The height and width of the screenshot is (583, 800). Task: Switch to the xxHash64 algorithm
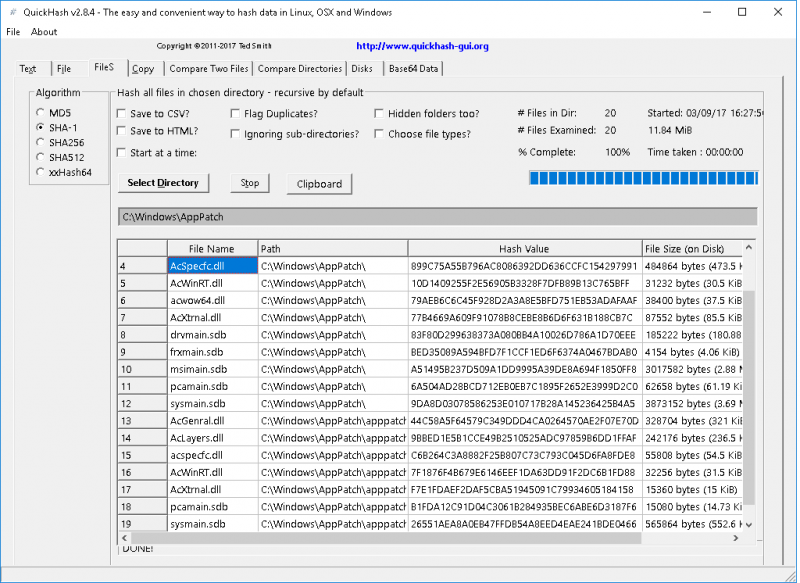(38, 172)
